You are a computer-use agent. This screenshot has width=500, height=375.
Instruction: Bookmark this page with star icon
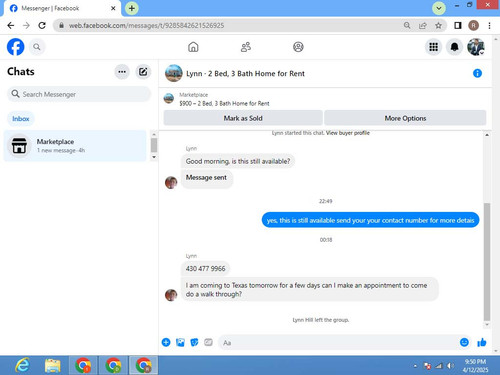coord(438,25)
